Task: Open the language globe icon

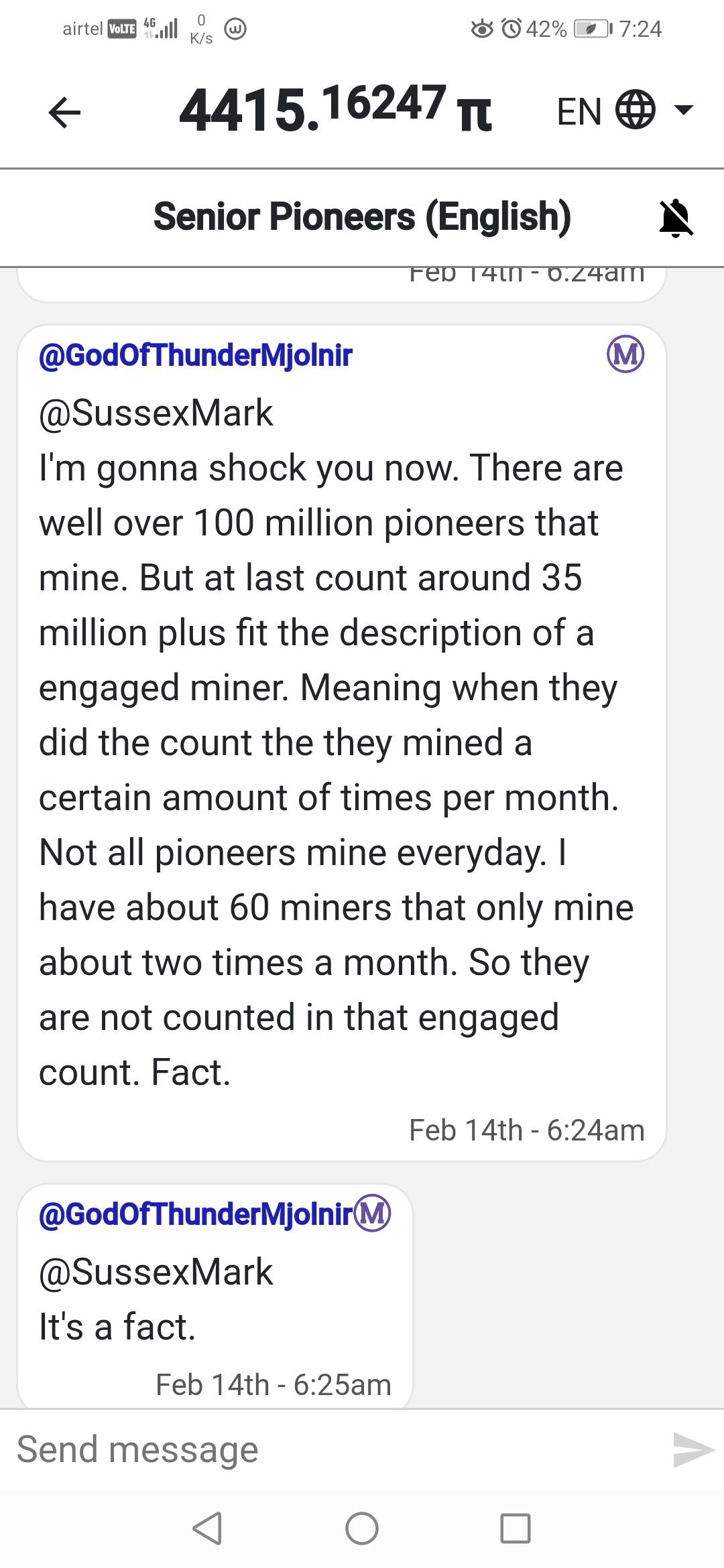Action: click(x=635, y=111)
